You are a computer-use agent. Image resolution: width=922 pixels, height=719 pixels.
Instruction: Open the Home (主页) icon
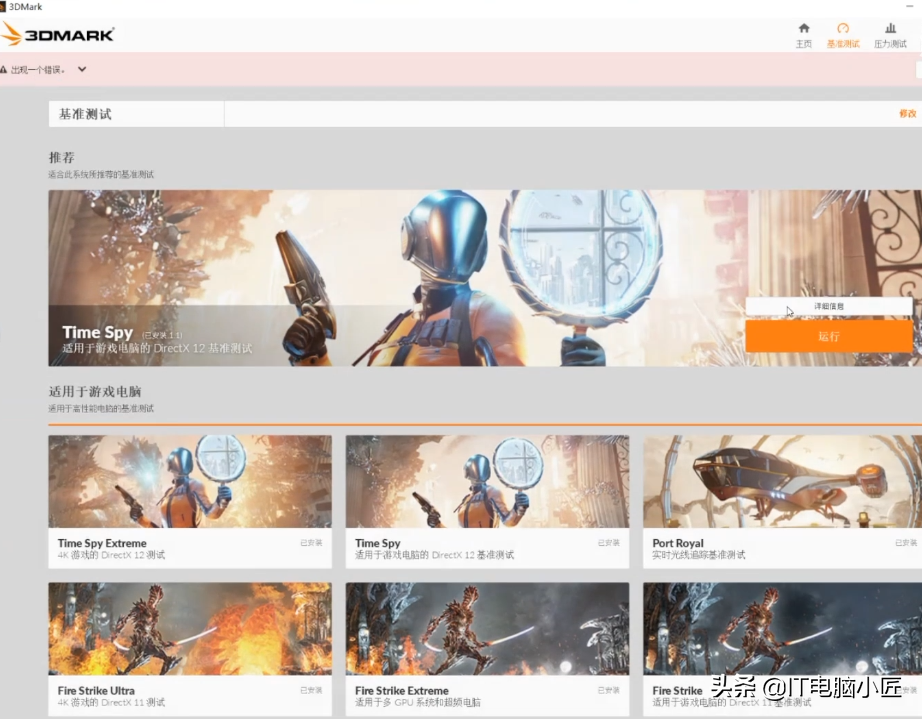coord(804,28)
